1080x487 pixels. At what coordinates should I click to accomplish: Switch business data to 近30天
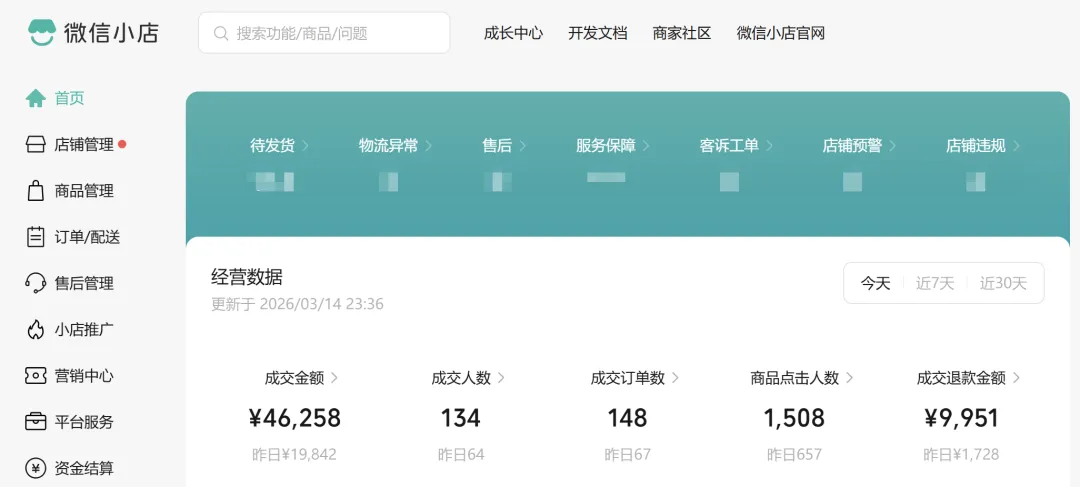pos(1003,283)
